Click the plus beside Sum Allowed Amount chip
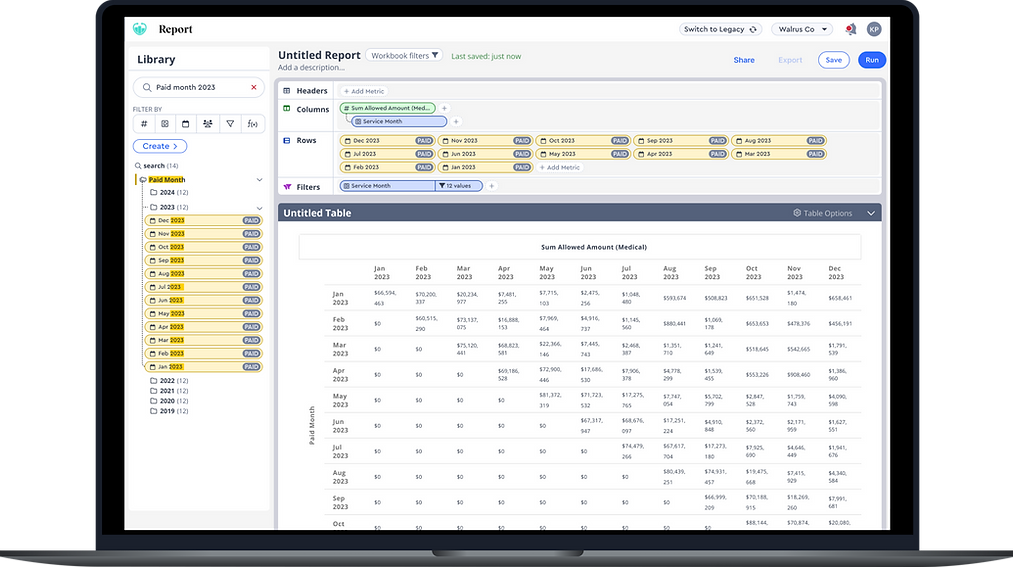Image resolution: width=1013 pixels, height=567 pixels. (444, 108)
